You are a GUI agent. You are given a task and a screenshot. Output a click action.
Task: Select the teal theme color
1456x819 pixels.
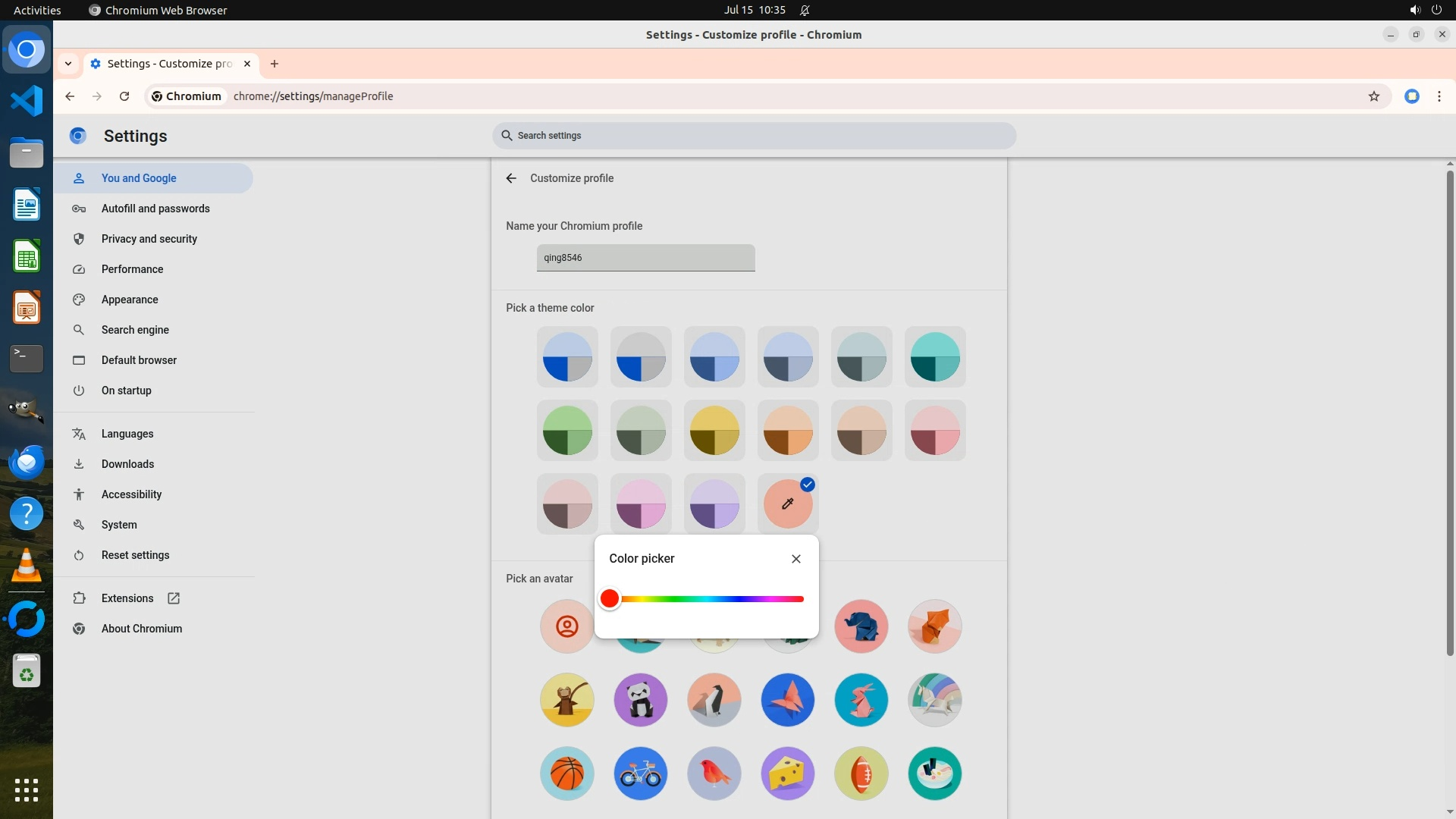934,357
